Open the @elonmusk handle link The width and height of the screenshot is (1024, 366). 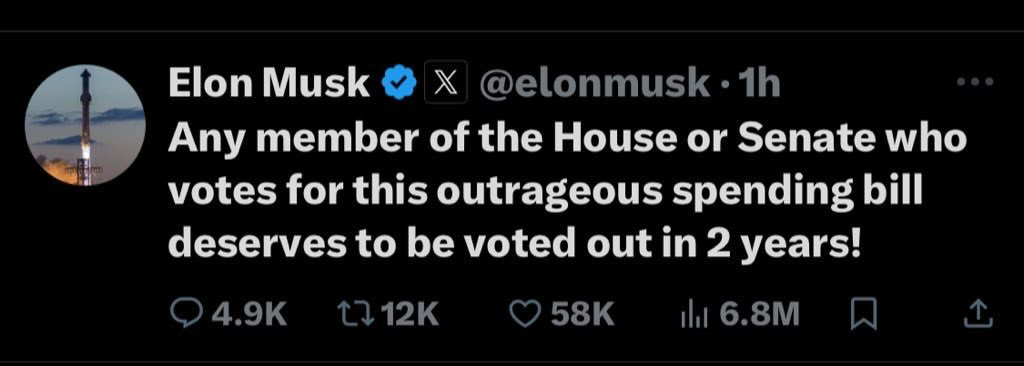[x=594, y=83]
